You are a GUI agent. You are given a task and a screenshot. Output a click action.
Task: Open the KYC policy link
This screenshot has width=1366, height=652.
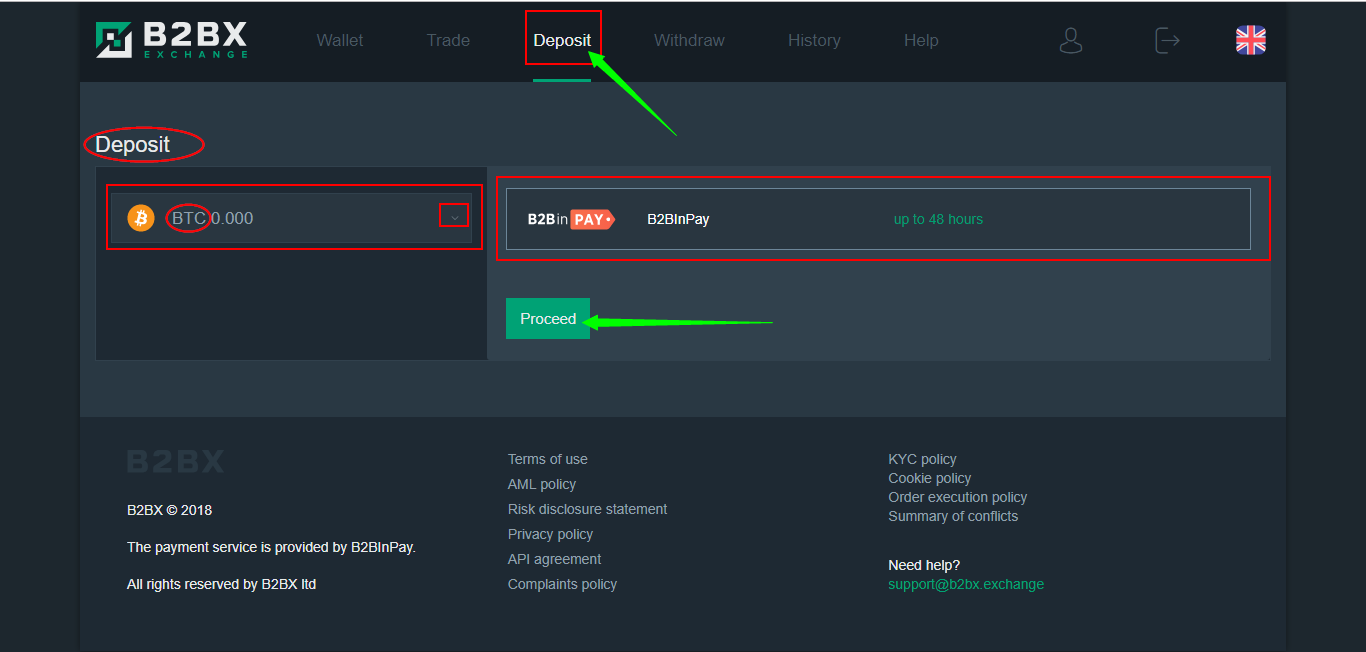click(922, 459)
